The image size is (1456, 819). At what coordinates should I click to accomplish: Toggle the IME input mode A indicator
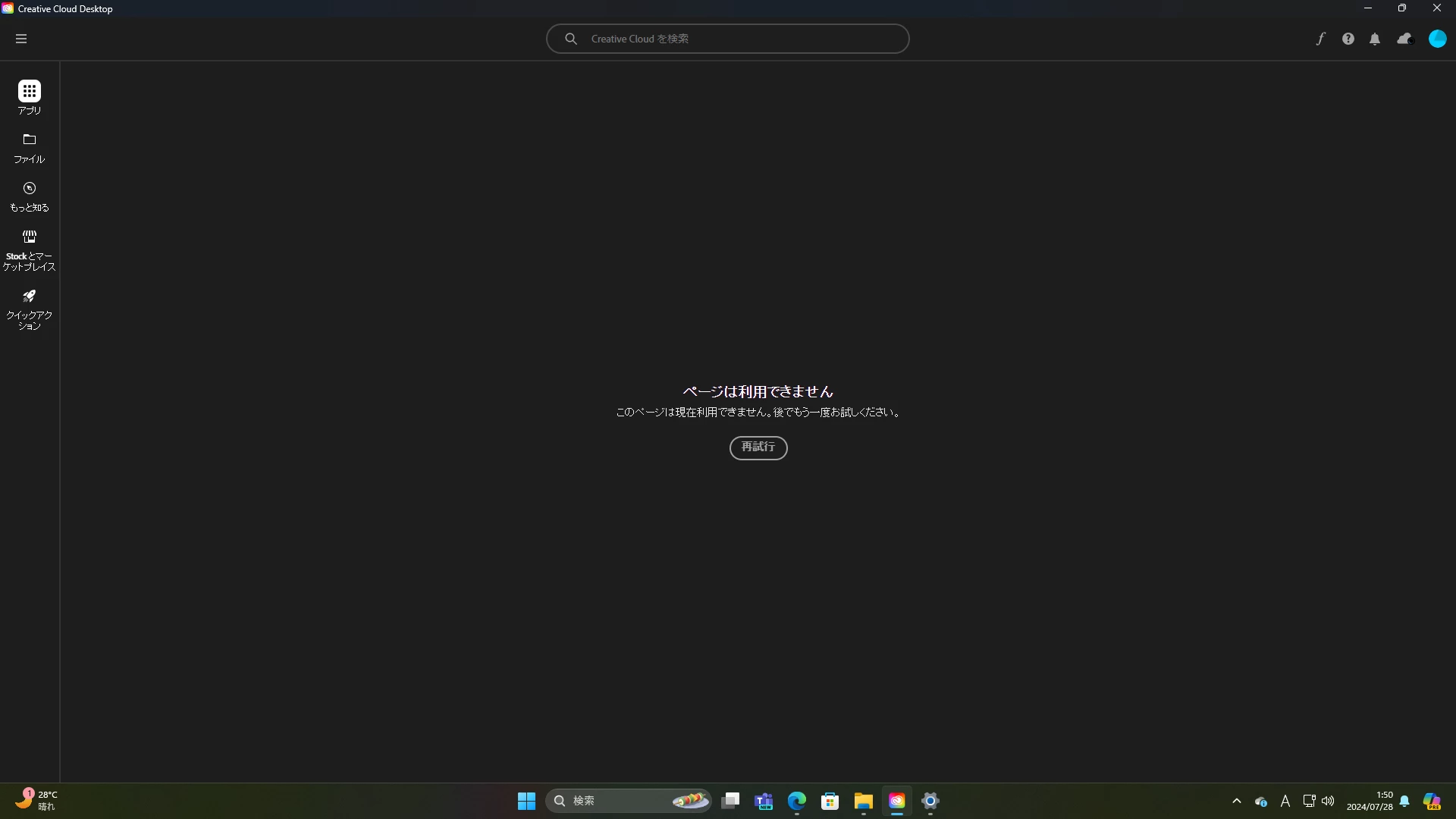click(x=1285, y=801)
